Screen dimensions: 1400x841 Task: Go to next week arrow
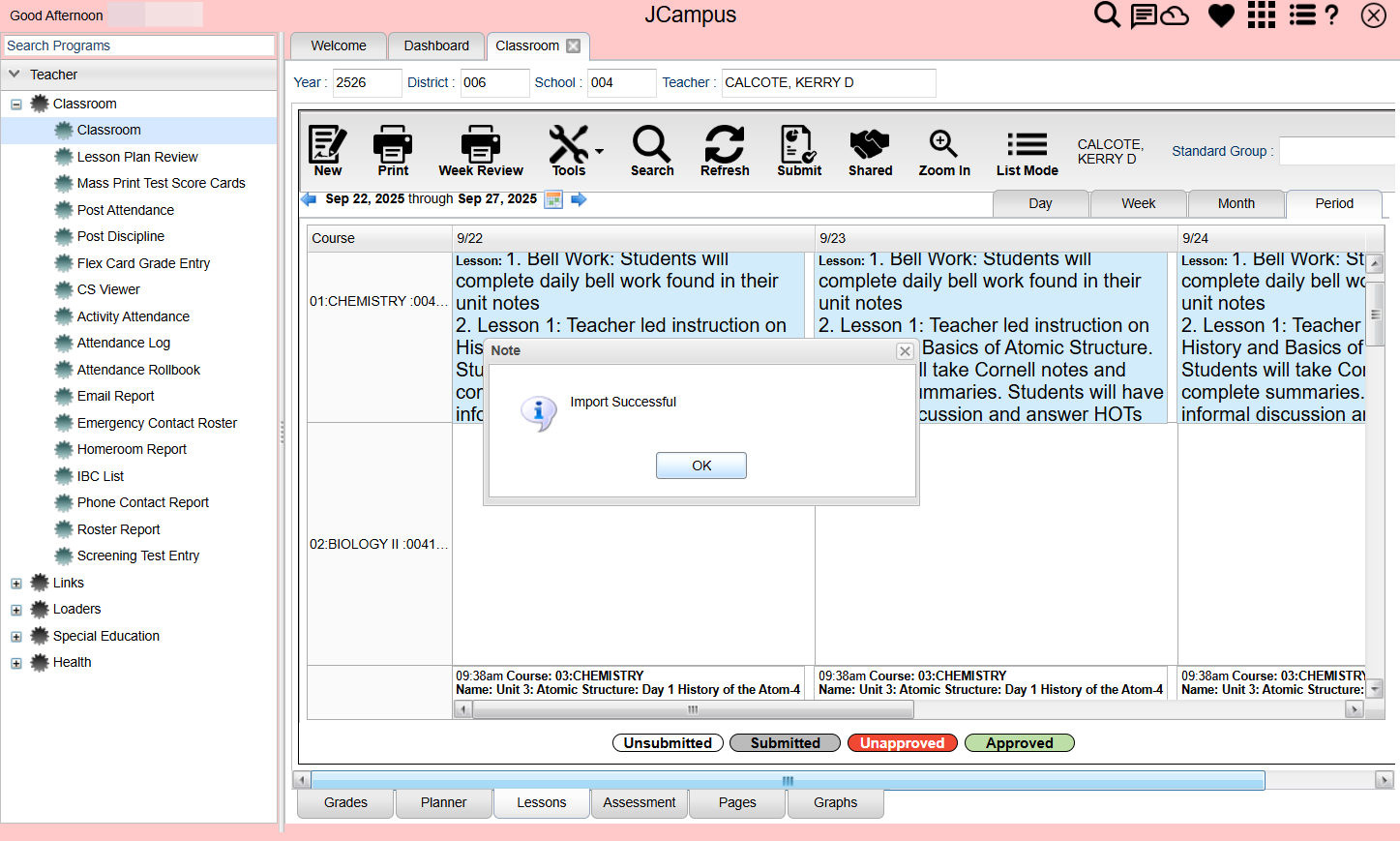(x=579, y=199)
